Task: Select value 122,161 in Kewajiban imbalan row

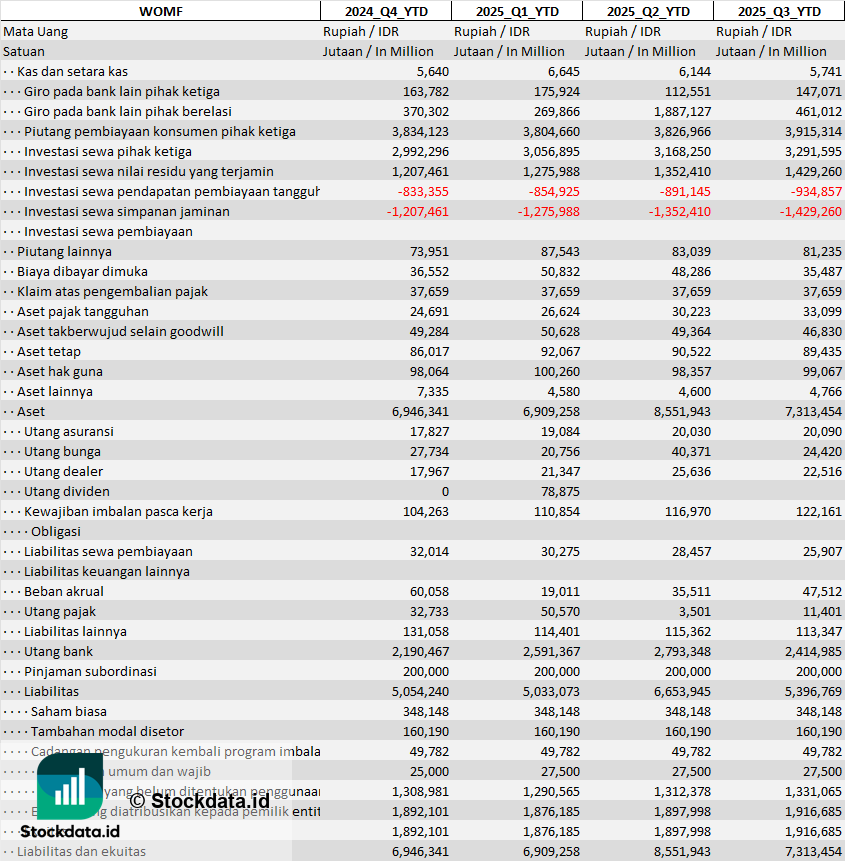Action: tap(819, 512)
